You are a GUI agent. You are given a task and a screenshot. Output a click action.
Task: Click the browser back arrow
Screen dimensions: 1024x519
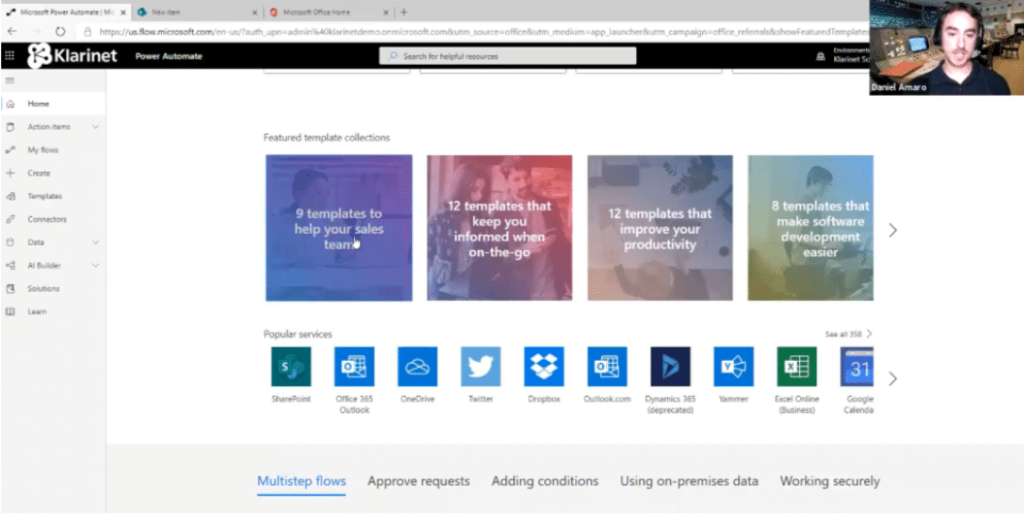coord(12,31)
